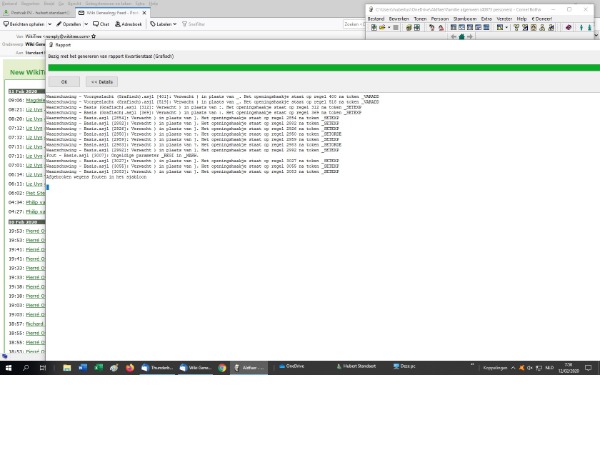Click the Windows Start button

click(x=8, y=367)
